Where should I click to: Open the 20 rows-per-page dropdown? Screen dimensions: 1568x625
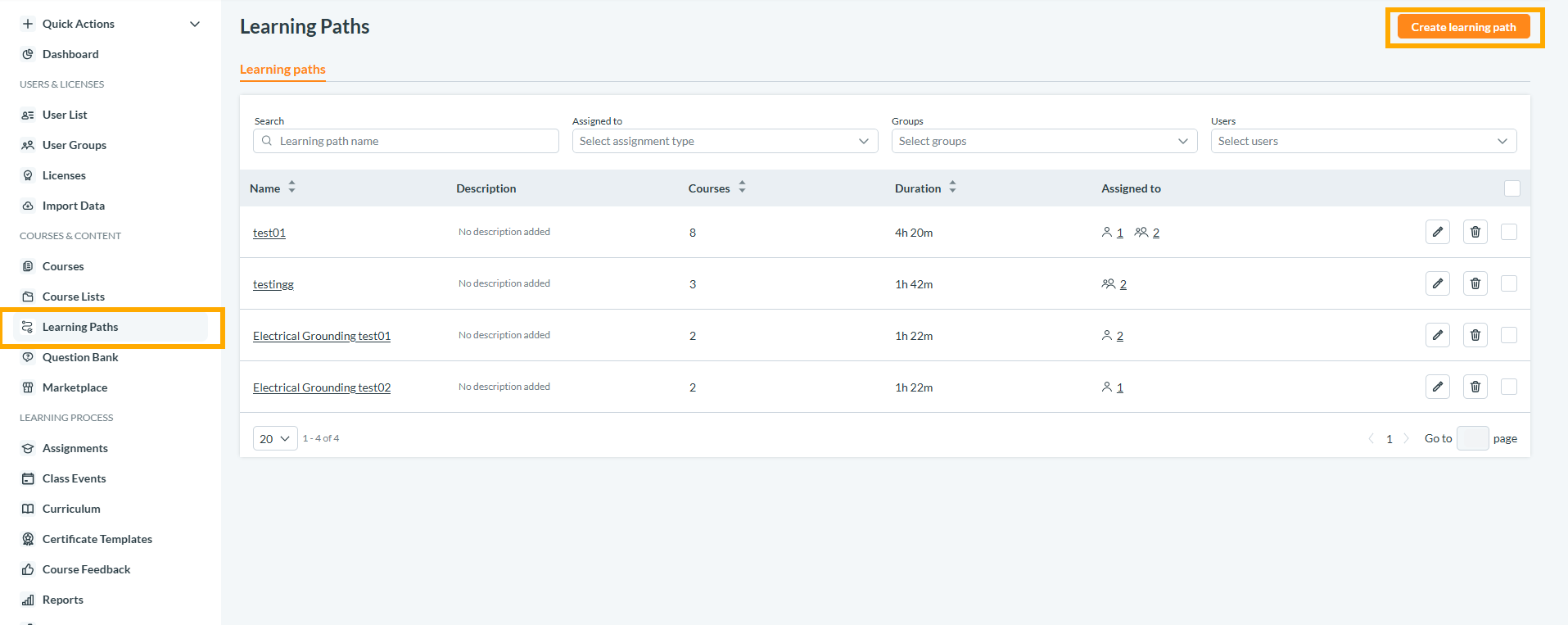(x=275, y=438)
